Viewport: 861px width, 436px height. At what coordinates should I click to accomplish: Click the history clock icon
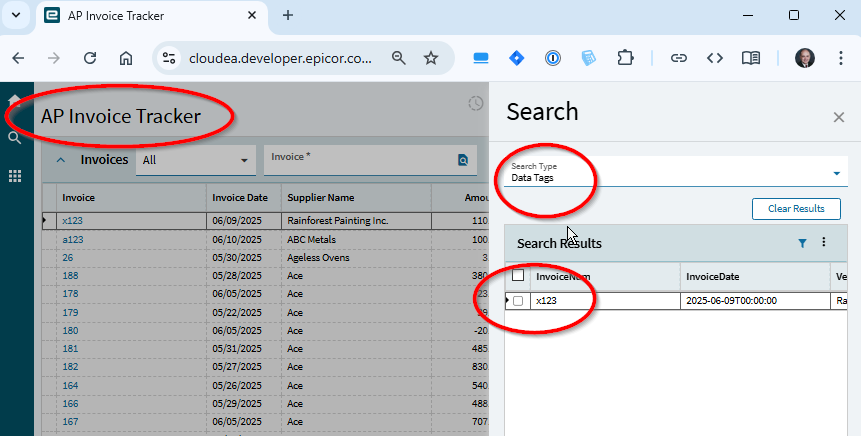(x=476, y=104)
